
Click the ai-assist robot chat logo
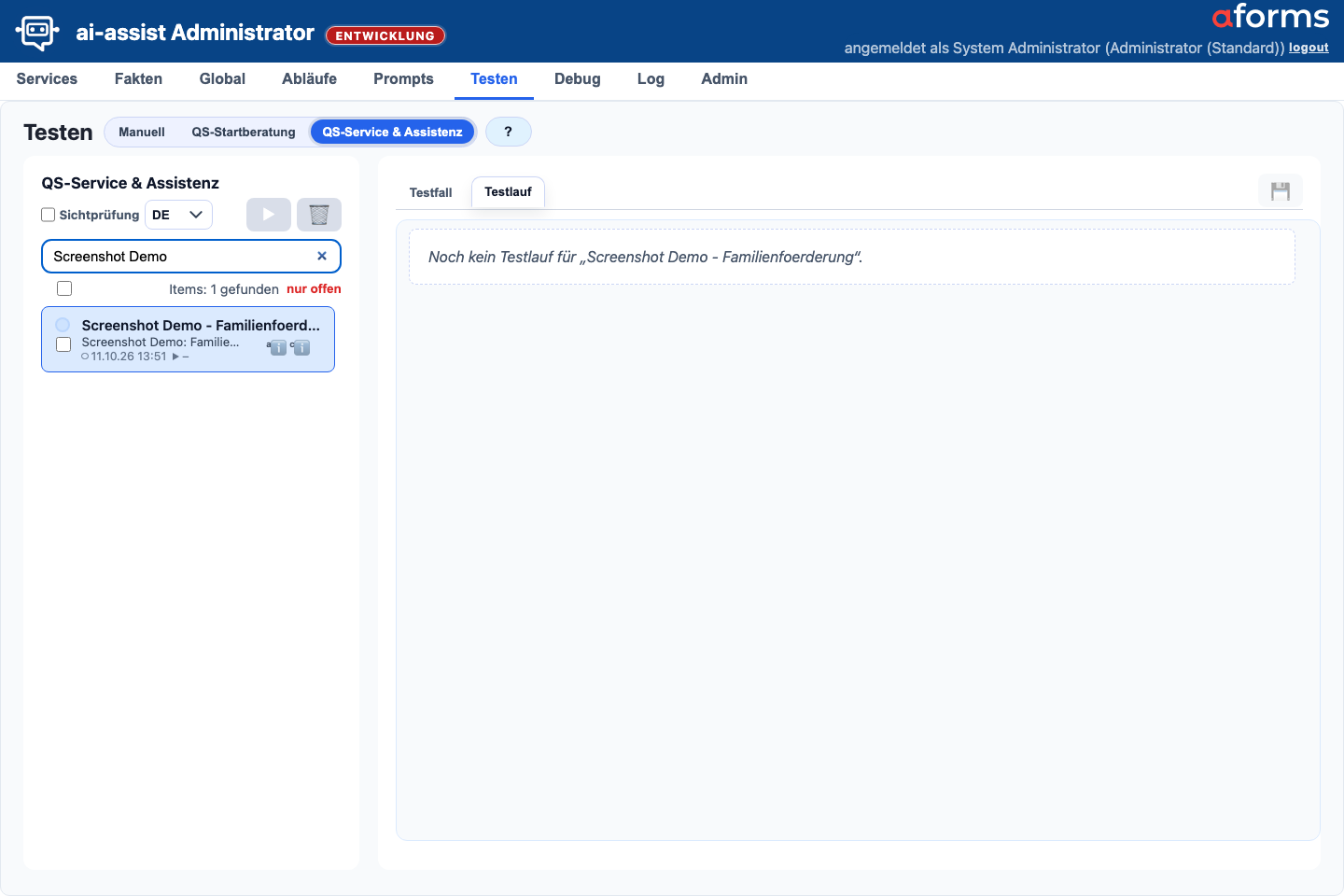pos(37,33)
